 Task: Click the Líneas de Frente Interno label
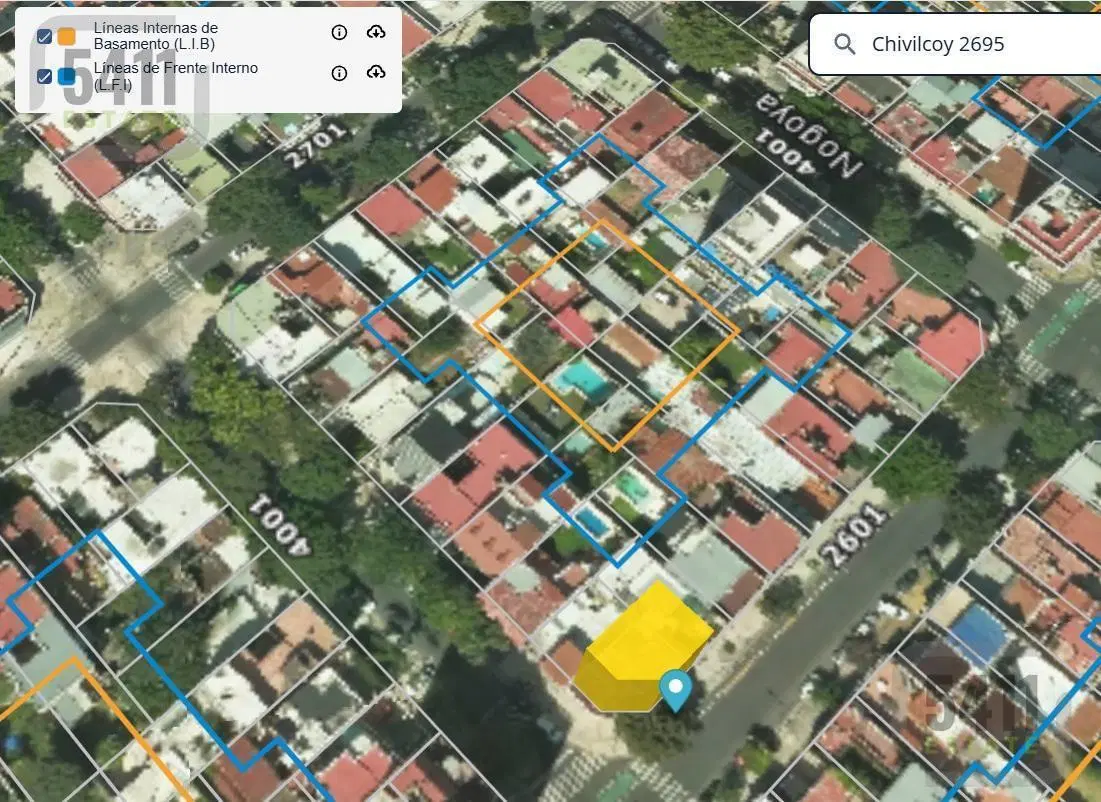pos(176,76)
